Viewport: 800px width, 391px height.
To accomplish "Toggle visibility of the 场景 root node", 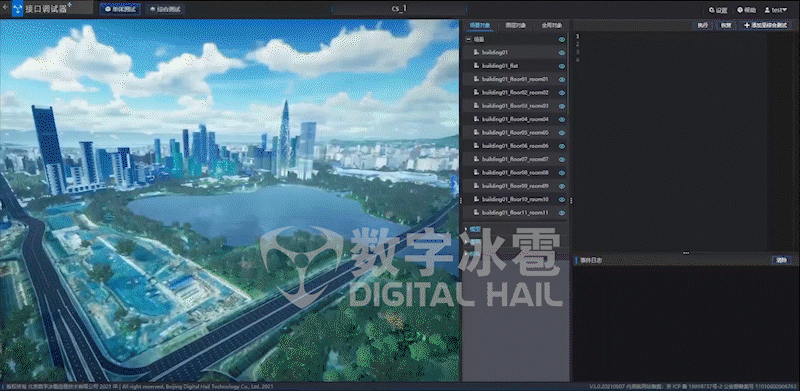I will [x=562, y=39].
